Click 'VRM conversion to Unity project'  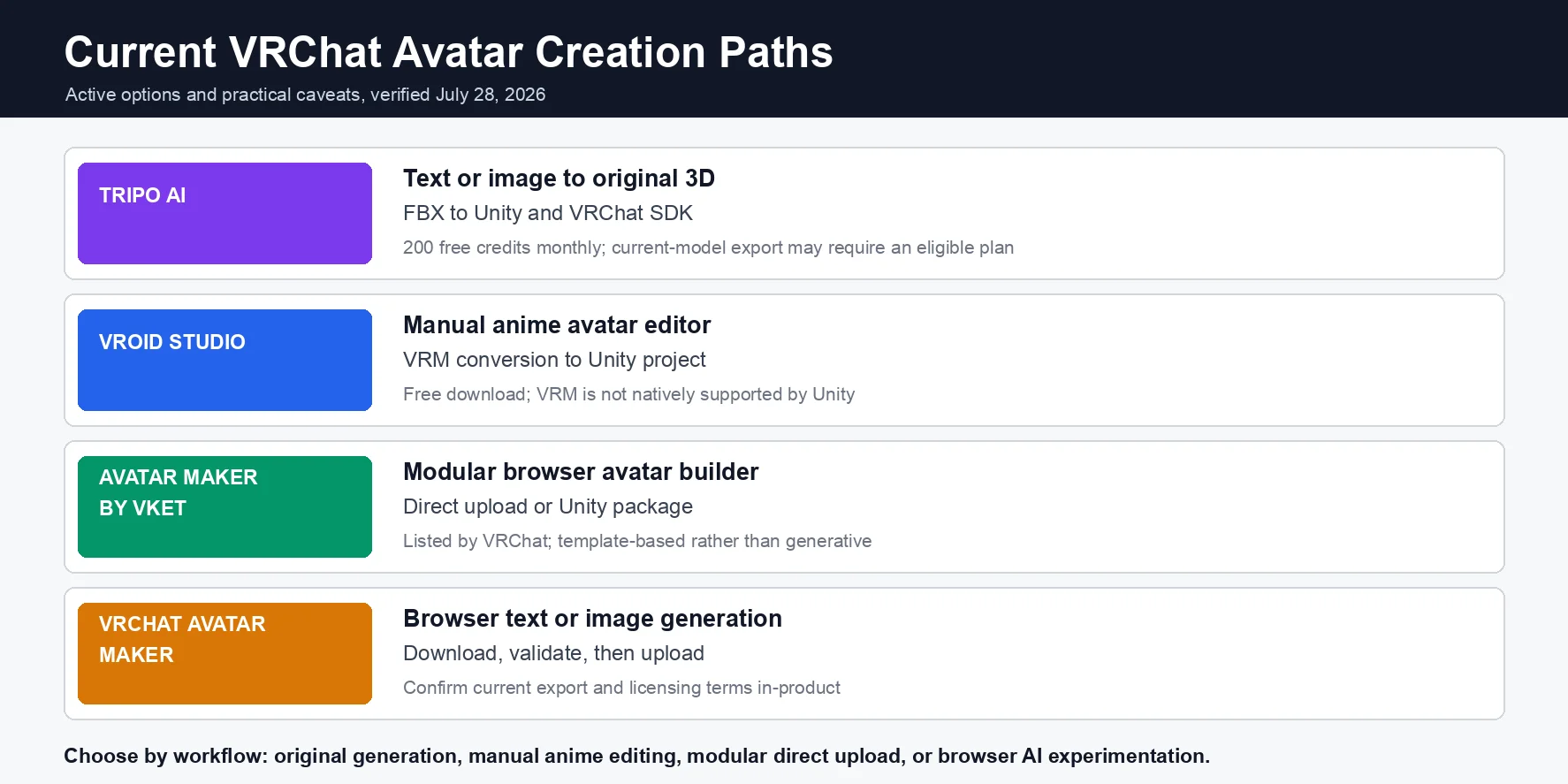(554, 360)
